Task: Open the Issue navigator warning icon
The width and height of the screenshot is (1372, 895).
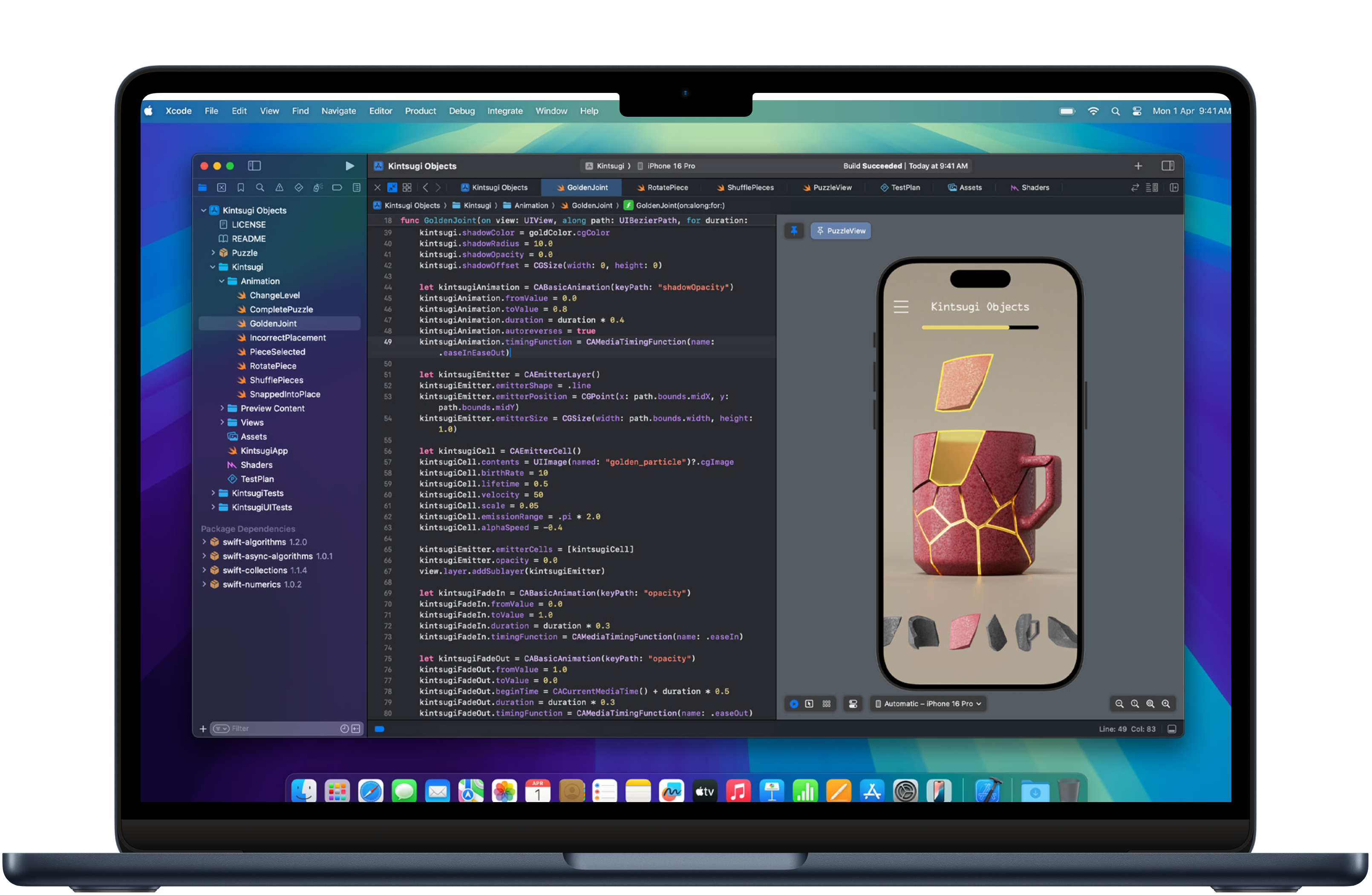Action: [280, 188]
